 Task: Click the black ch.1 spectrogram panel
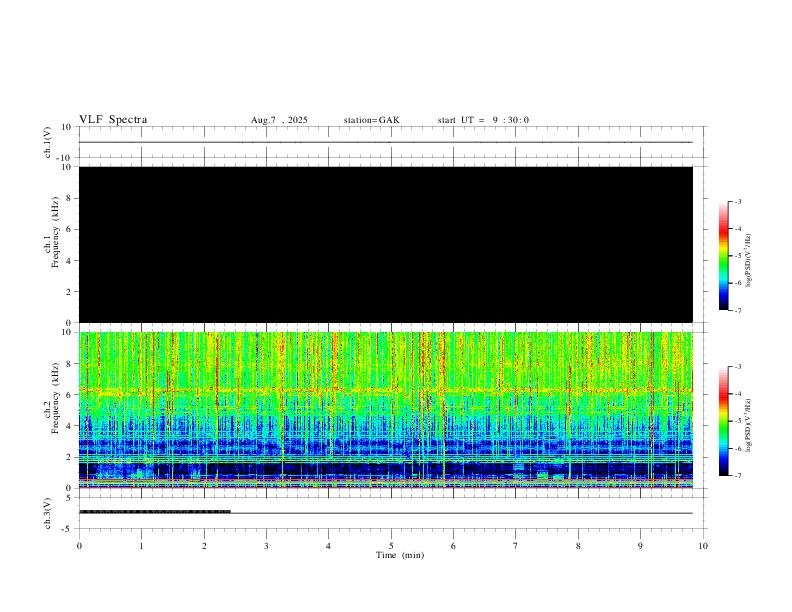pyautogui.click(x=386, y=244)
